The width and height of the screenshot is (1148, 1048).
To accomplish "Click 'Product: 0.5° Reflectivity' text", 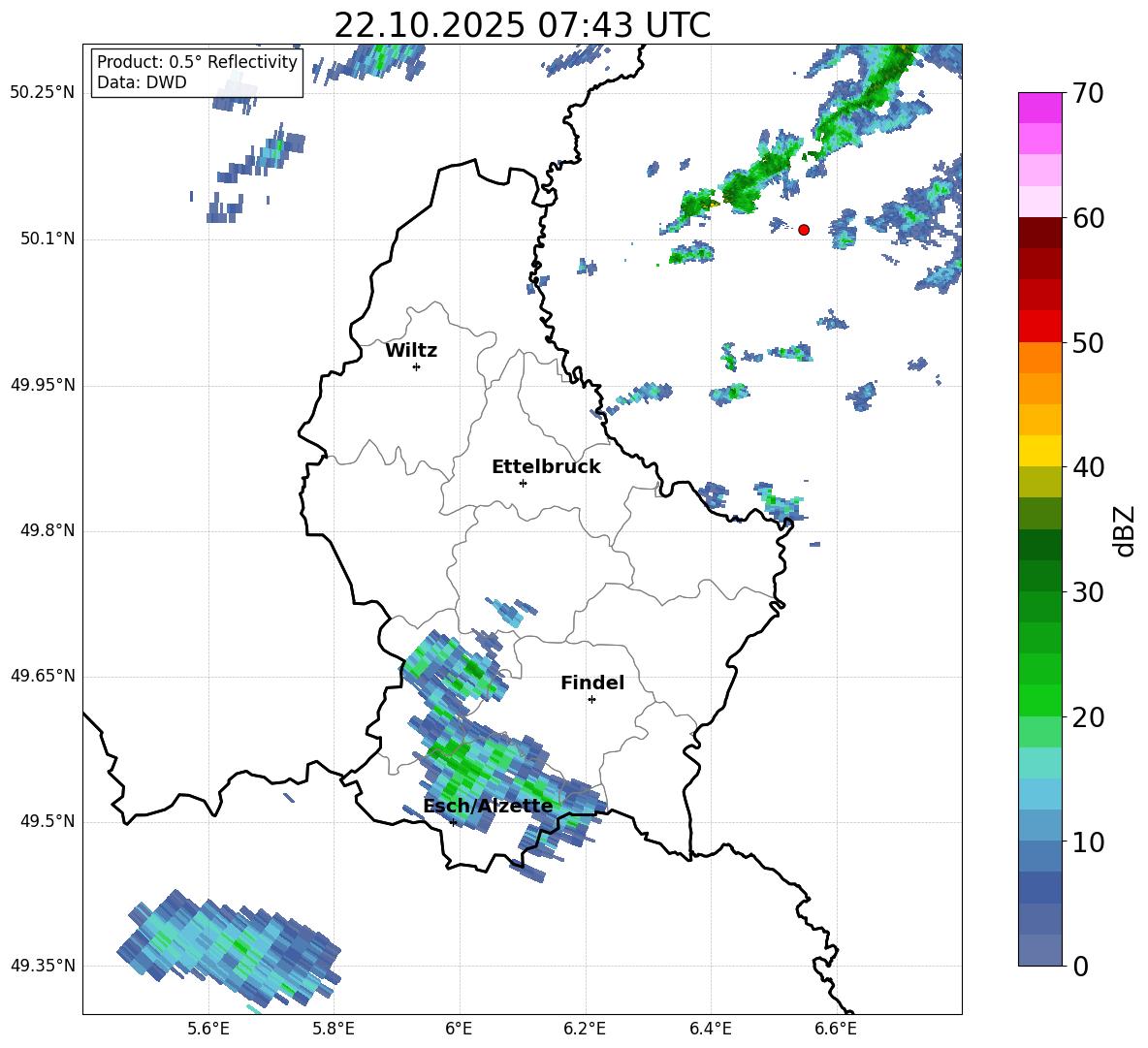I will pyautogui.click(x=197, y=62).
